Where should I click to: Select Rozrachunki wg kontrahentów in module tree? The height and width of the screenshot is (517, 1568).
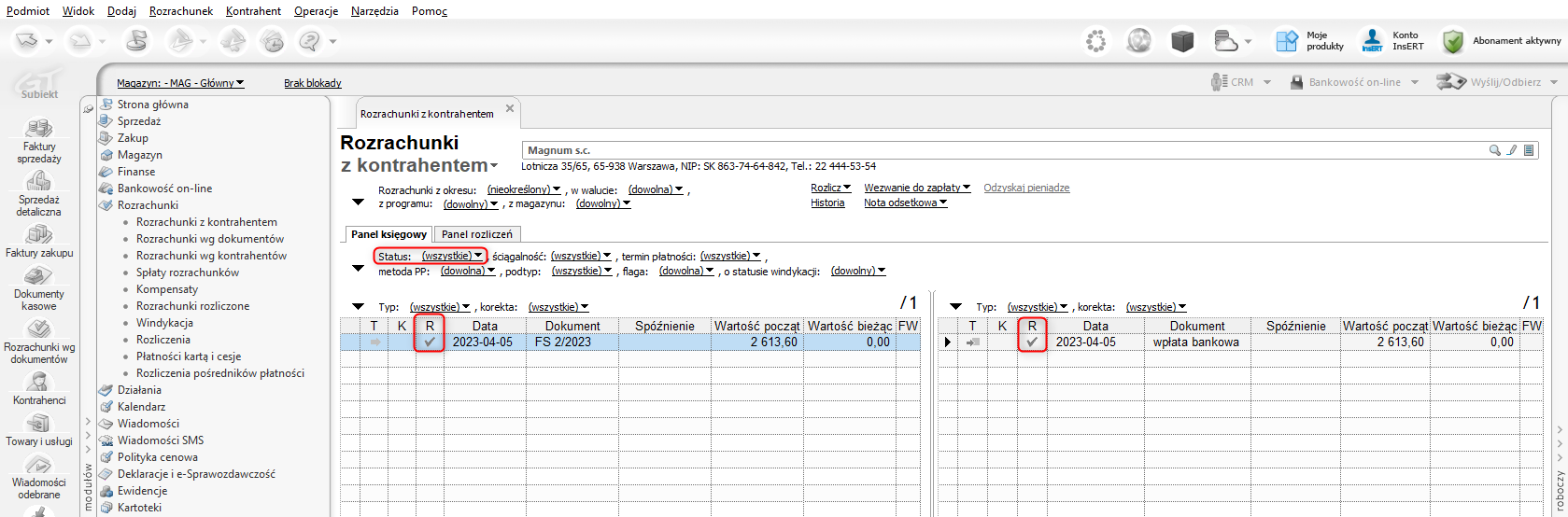point(211,256)
